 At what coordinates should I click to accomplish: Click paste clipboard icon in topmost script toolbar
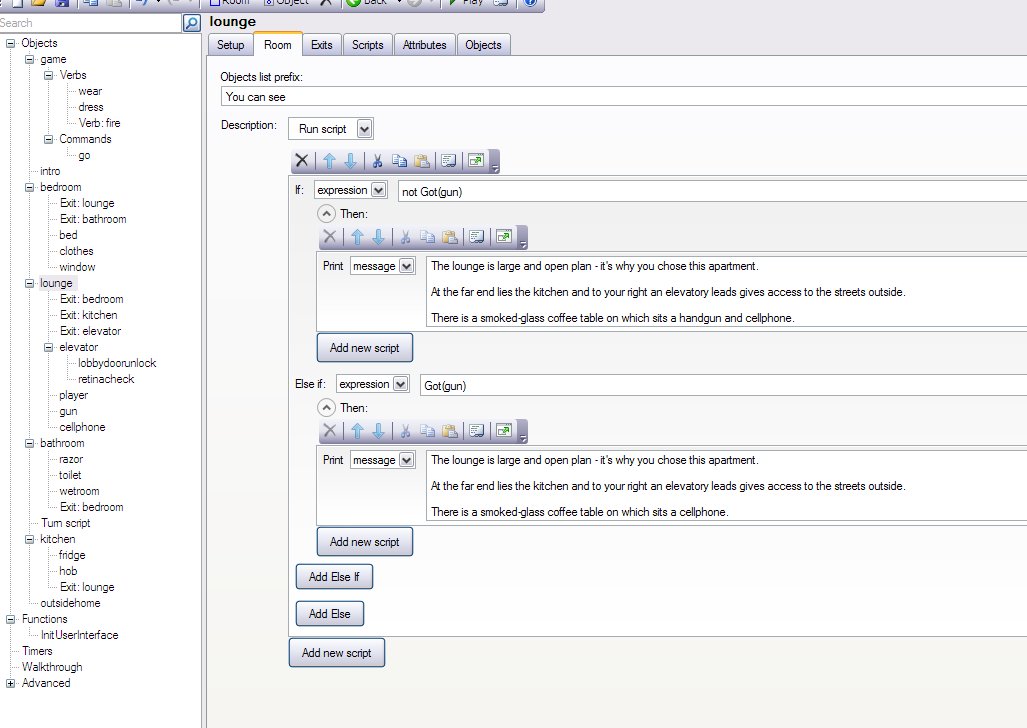click(x=422, y=160)
